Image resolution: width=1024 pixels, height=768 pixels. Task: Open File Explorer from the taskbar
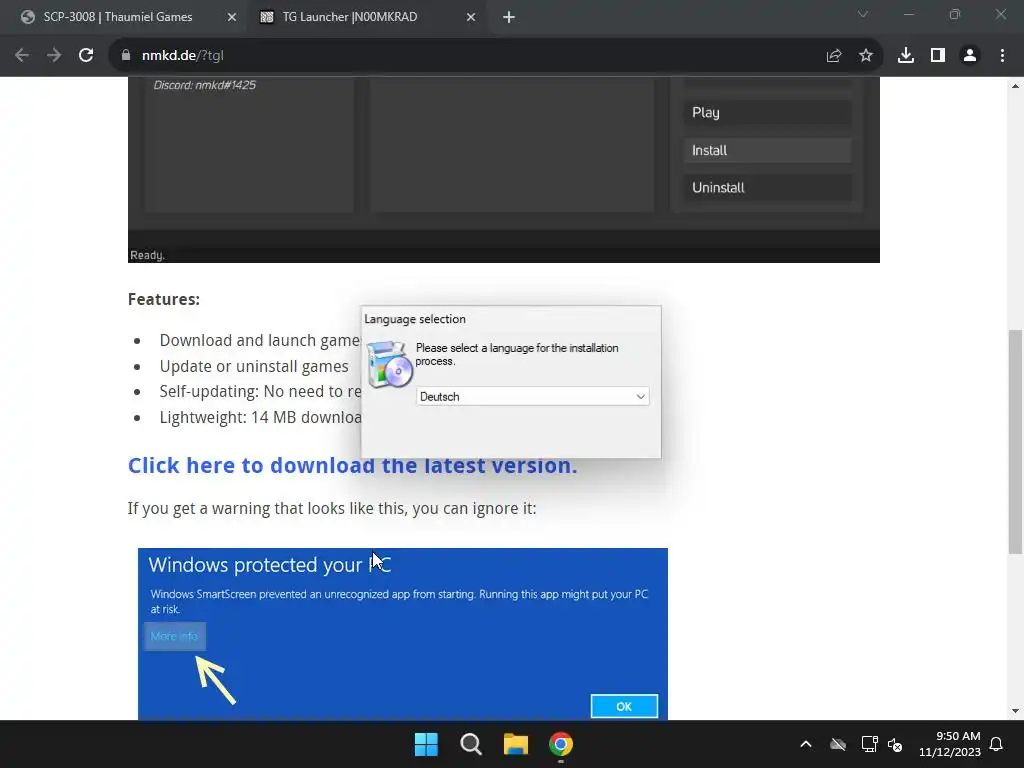pyautogui.click(x=515, y=744)
